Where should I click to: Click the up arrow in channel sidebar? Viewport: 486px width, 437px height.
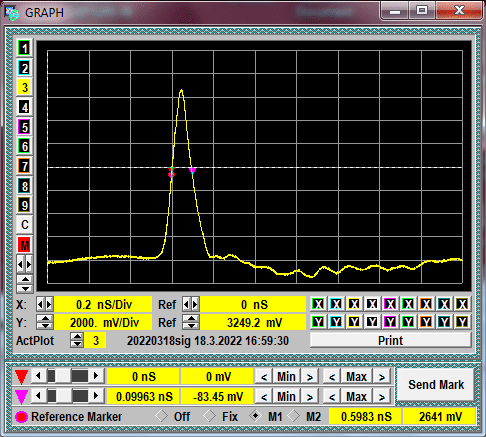click(25, 279)
